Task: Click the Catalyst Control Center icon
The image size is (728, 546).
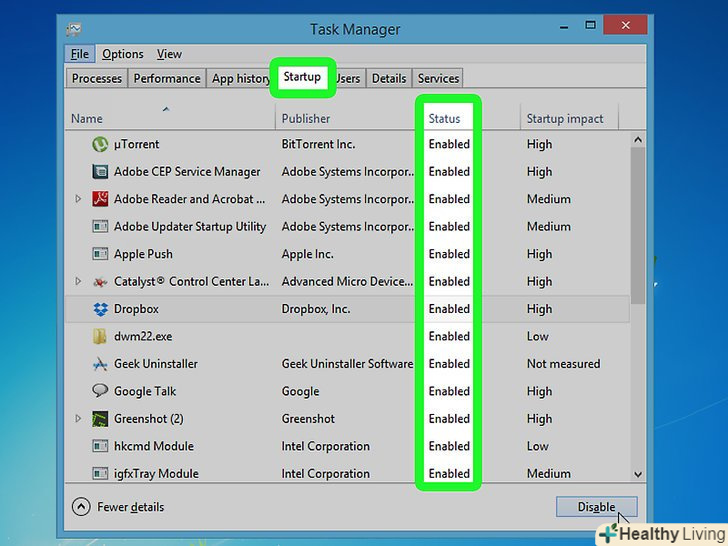Action: [100, 282]
